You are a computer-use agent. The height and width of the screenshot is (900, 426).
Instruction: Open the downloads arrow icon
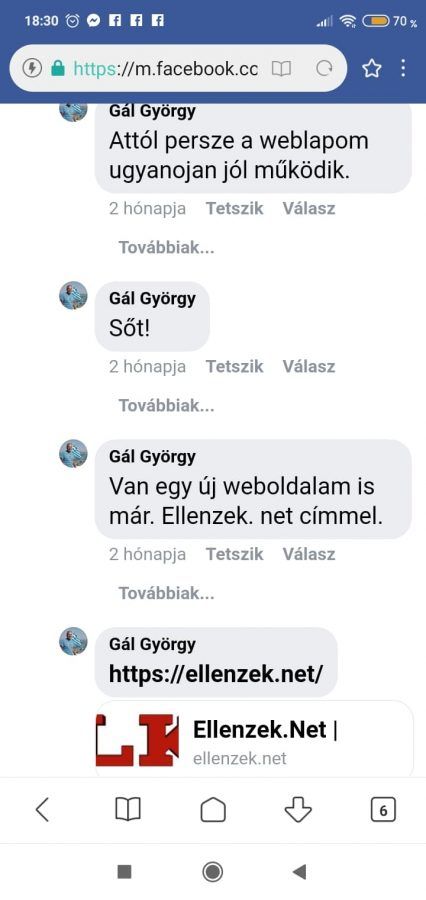[299, 810]
